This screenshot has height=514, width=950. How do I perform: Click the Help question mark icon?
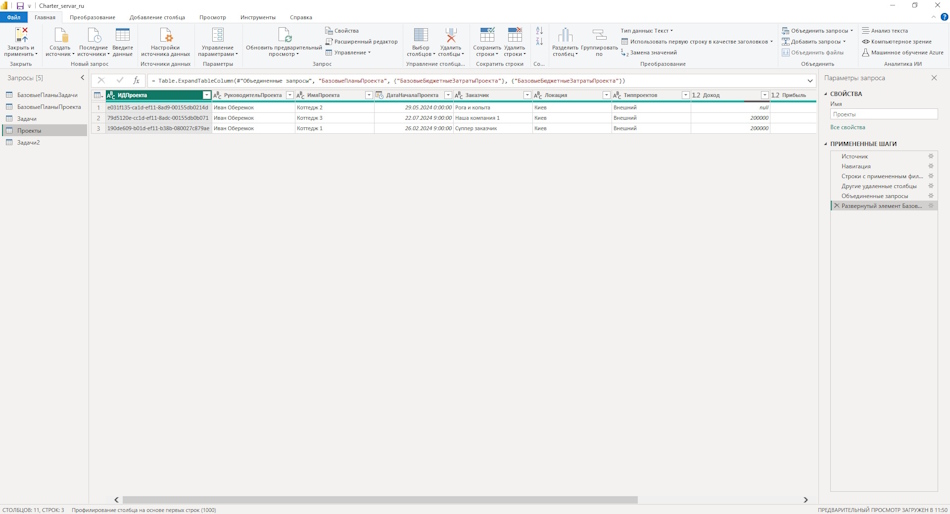pos(944,17)
